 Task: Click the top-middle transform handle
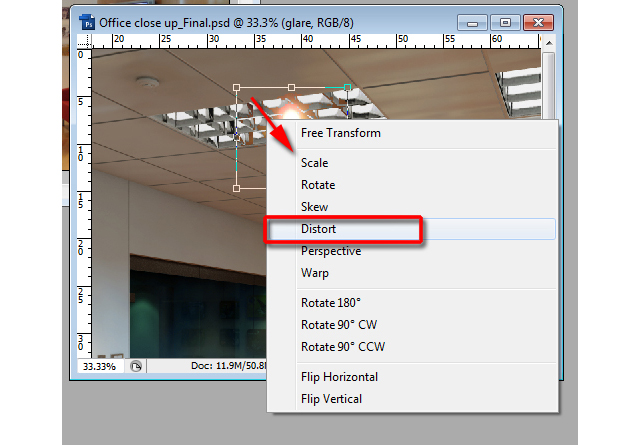point(291,87)
